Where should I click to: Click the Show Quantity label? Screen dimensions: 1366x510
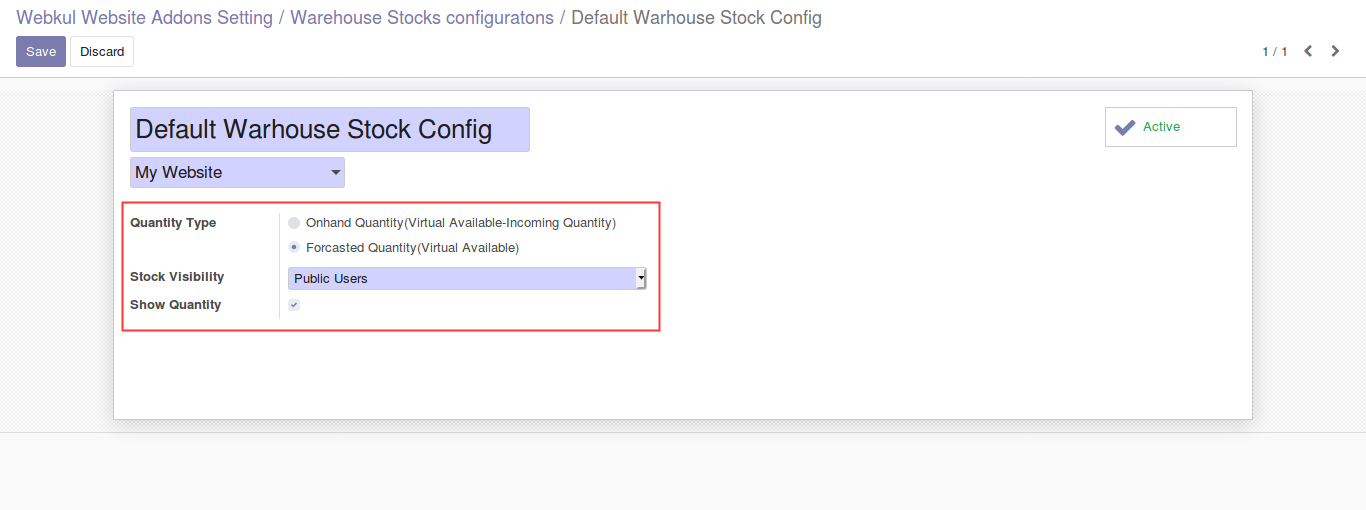pos(175,305)
